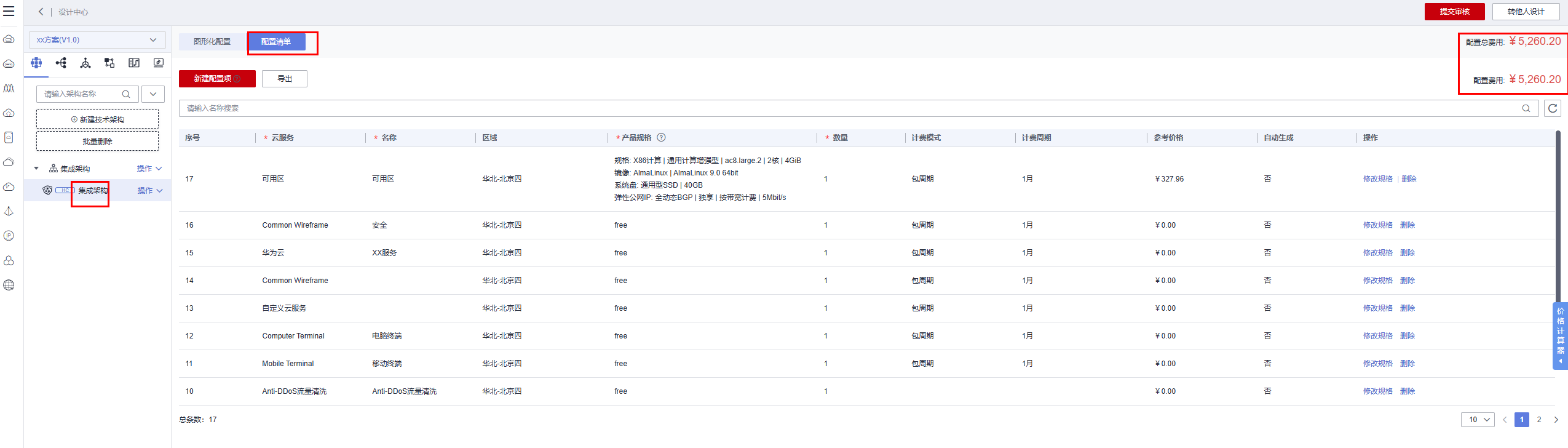Click the sailboat-shaped icon in left rail
The height and width of the screenshot is (448, 1568).
(9, 211)
